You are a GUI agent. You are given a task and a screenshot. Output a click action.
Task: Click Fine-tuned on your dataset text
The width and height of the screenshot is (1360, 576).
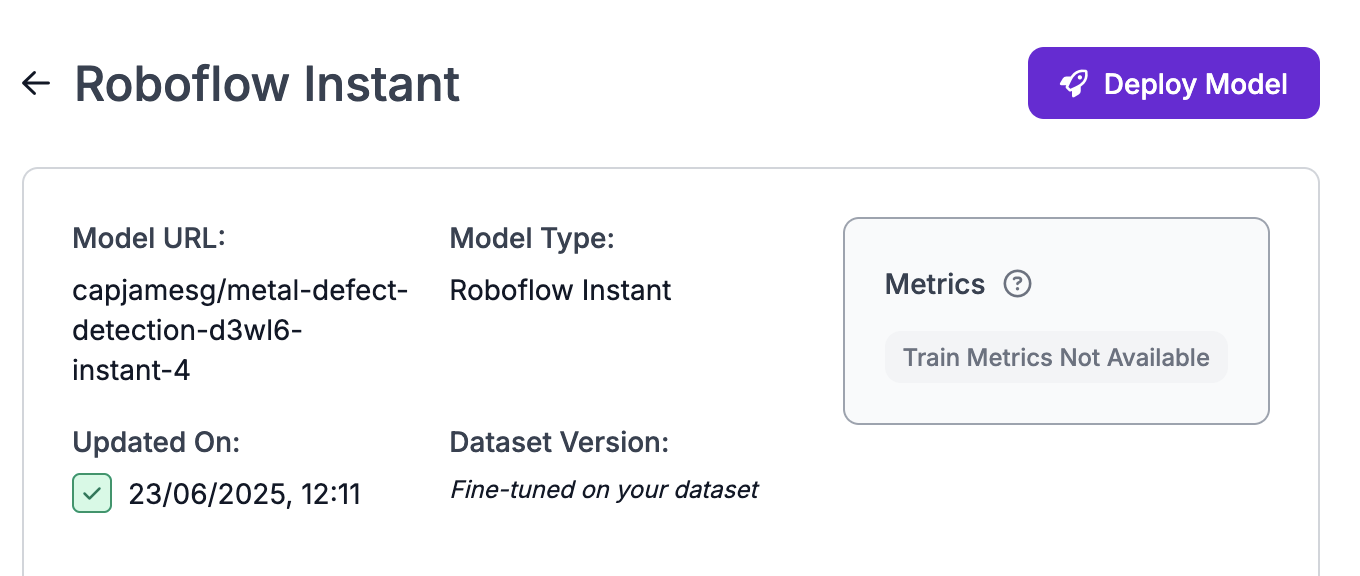tap(604, 490)
